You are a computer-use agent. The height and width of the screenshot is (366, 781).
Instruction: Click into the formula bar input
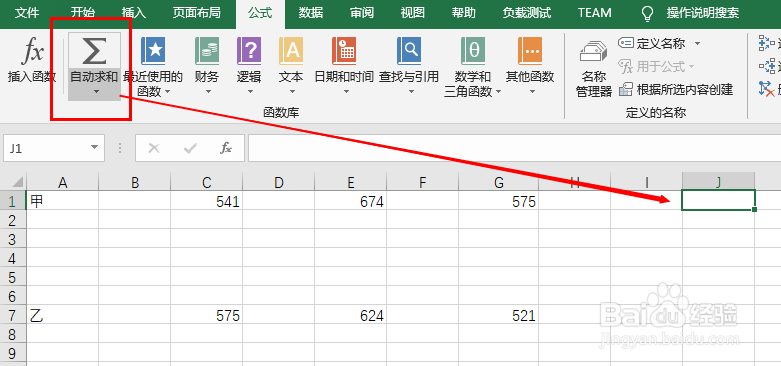(514, 148)
